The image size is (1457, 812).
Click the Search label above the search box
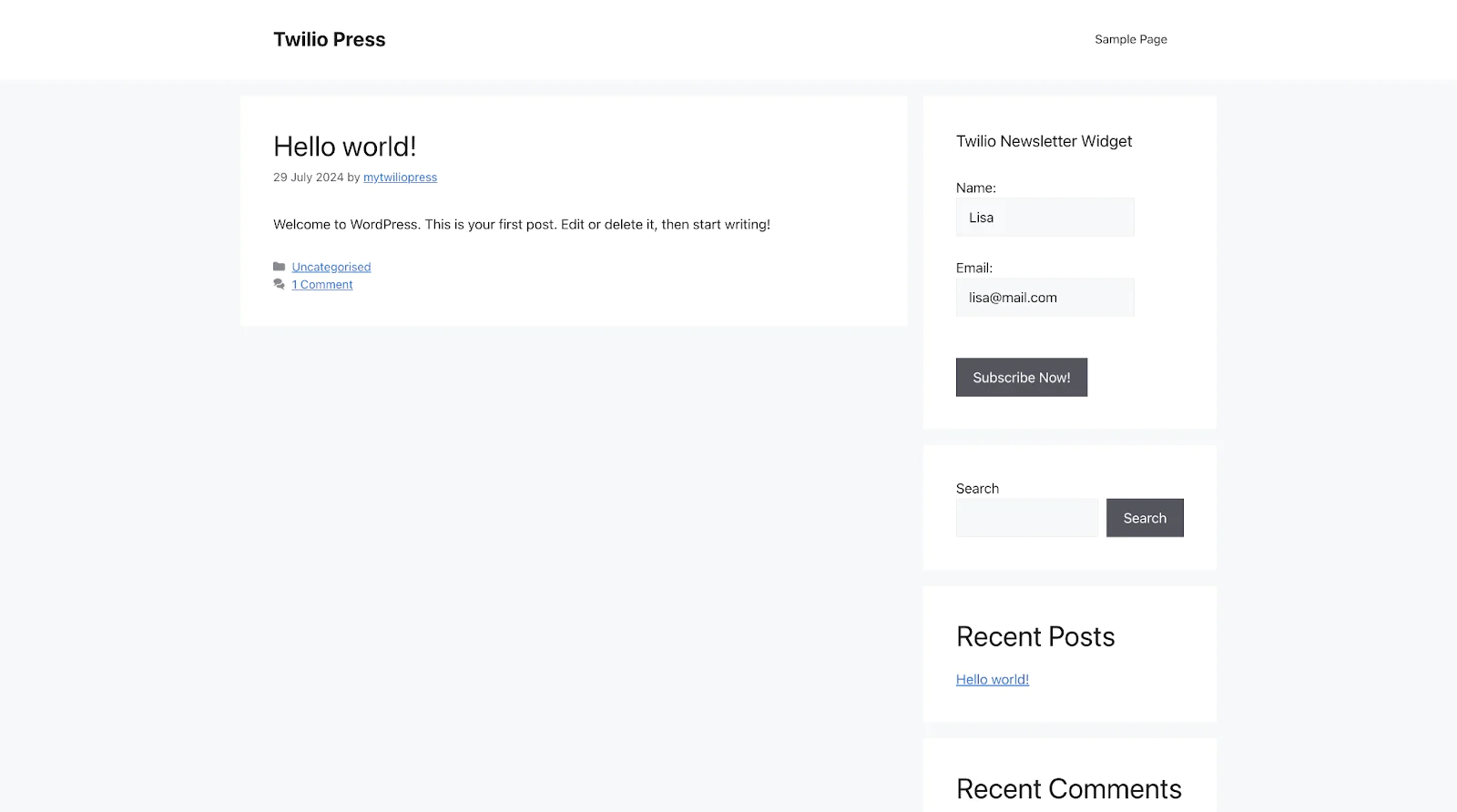(977, 489)
